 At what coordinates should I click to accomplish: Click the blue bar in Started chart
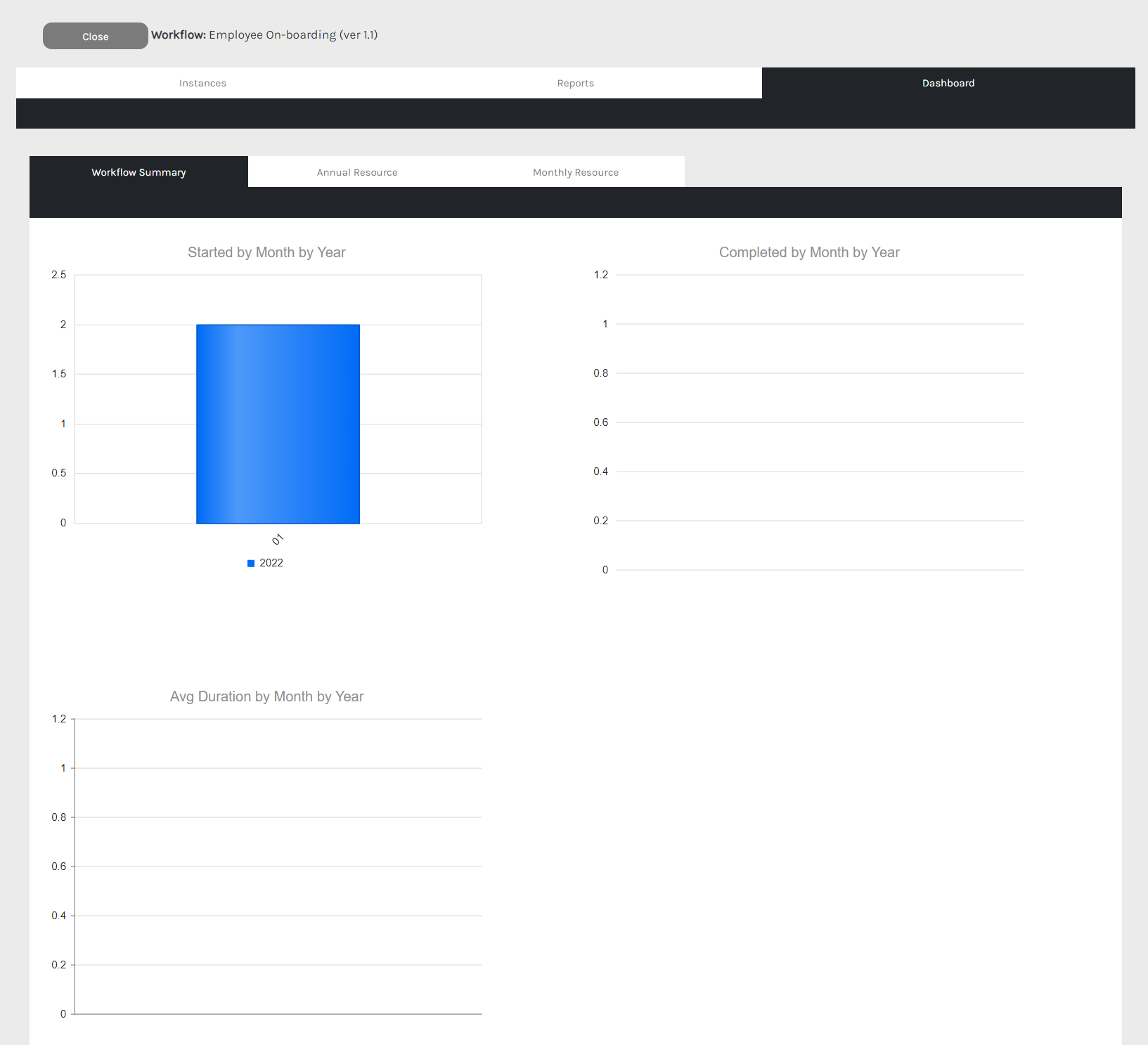(278, 424)
